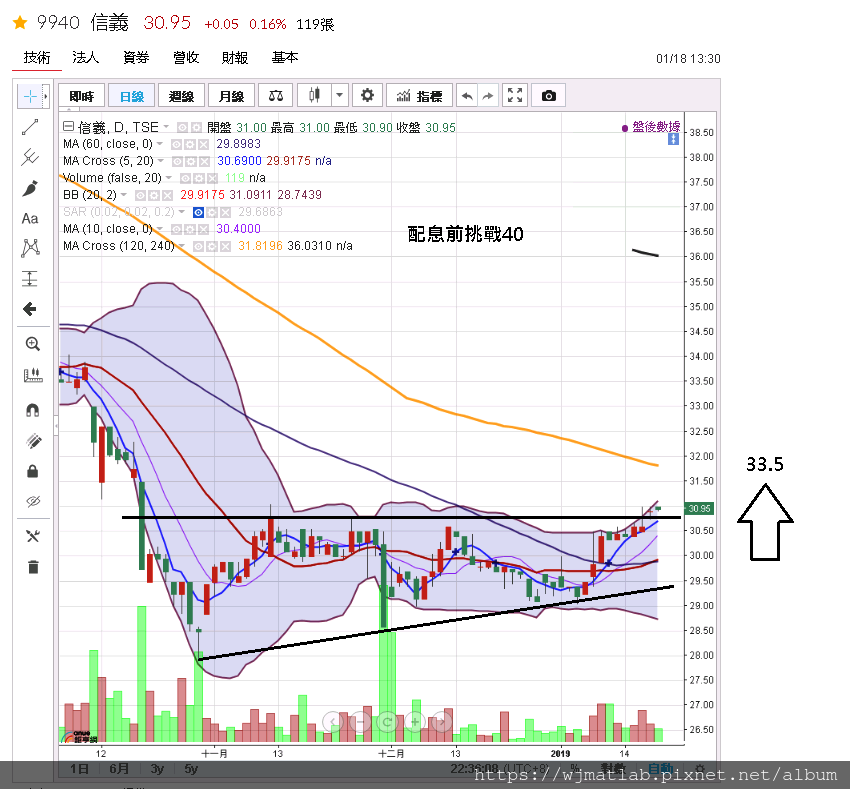Image resolution: width=850 pixels, height=789 pixels.
Task: Select the crosshair cursor tool
Action: [30, 97]
